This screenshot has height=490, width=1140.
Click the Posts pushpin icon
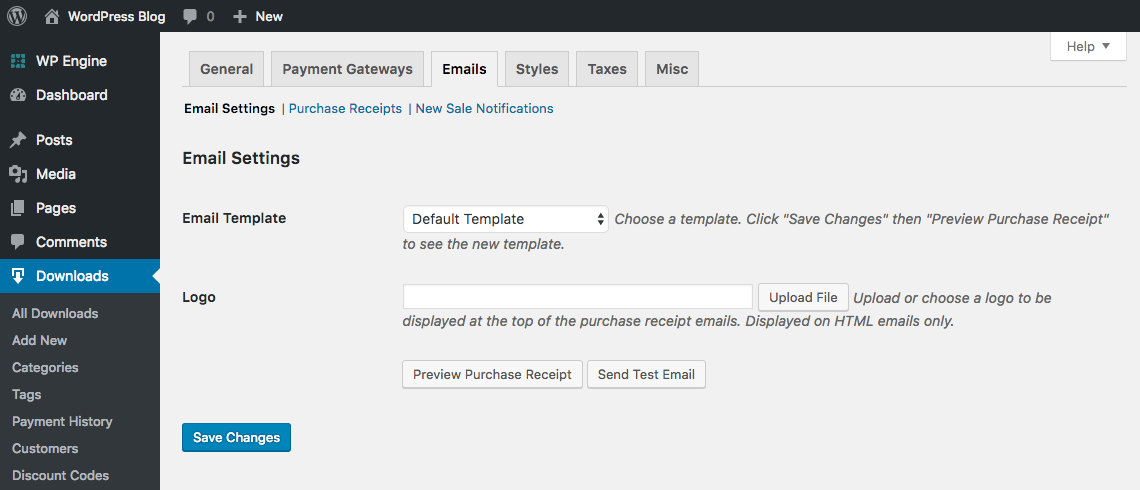18,140
